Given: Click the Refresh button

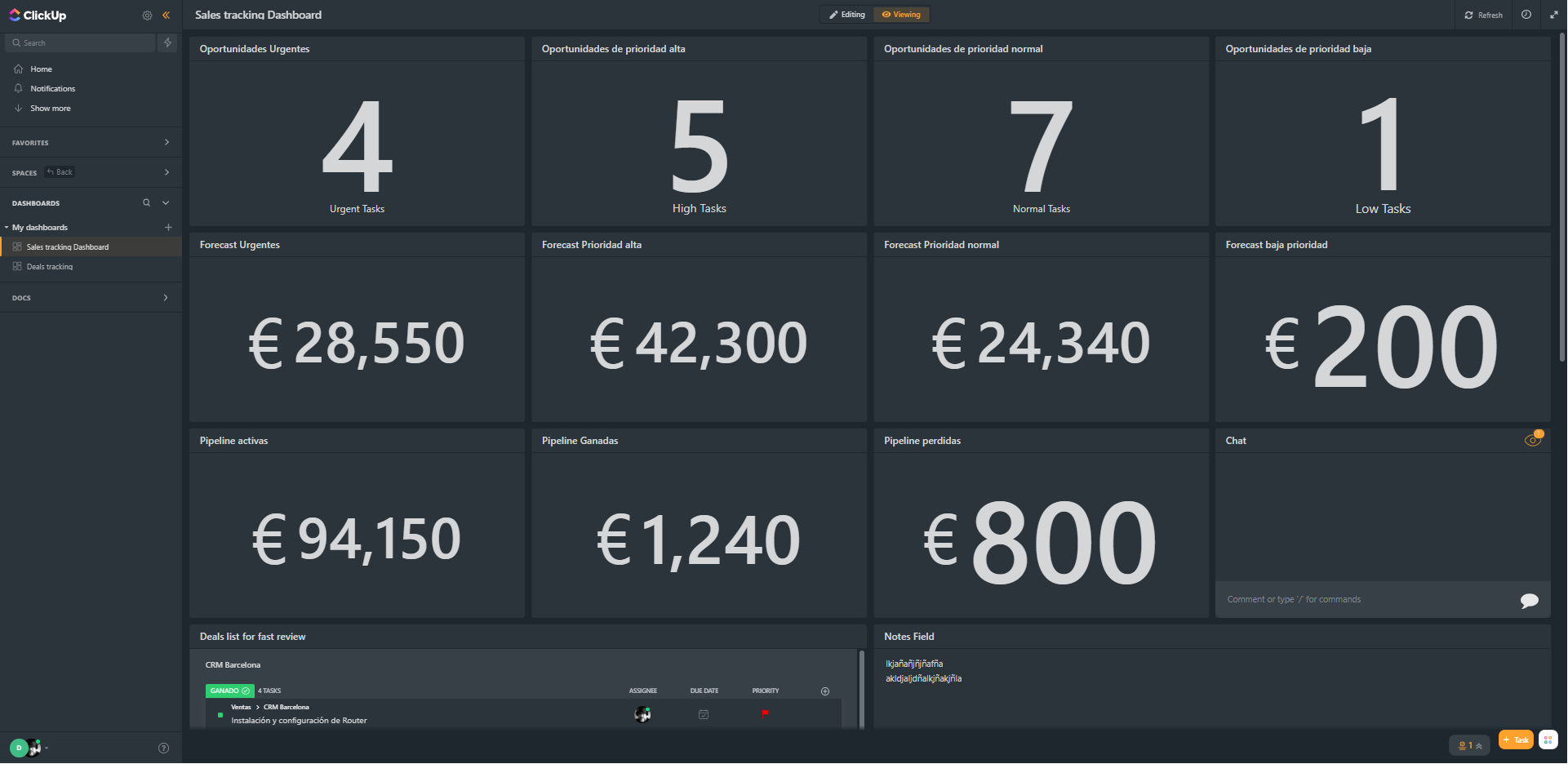Looking at the screenshot, I should point(1483,15).
